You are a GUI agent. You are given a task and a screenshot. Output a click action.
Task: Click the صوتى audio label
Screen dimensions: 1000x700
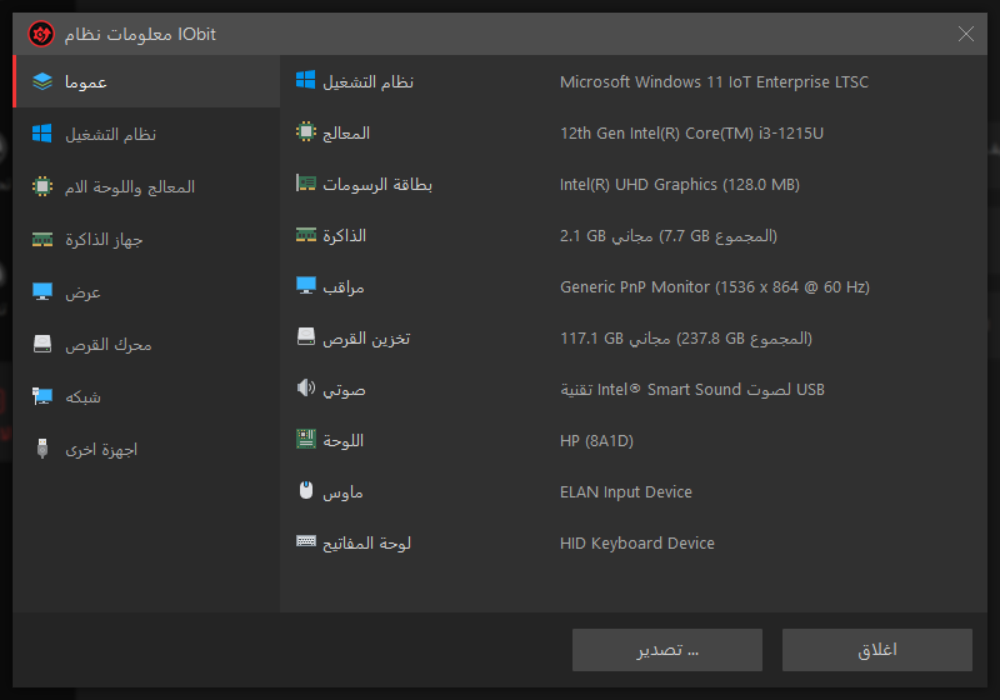(x=344, y=390)
